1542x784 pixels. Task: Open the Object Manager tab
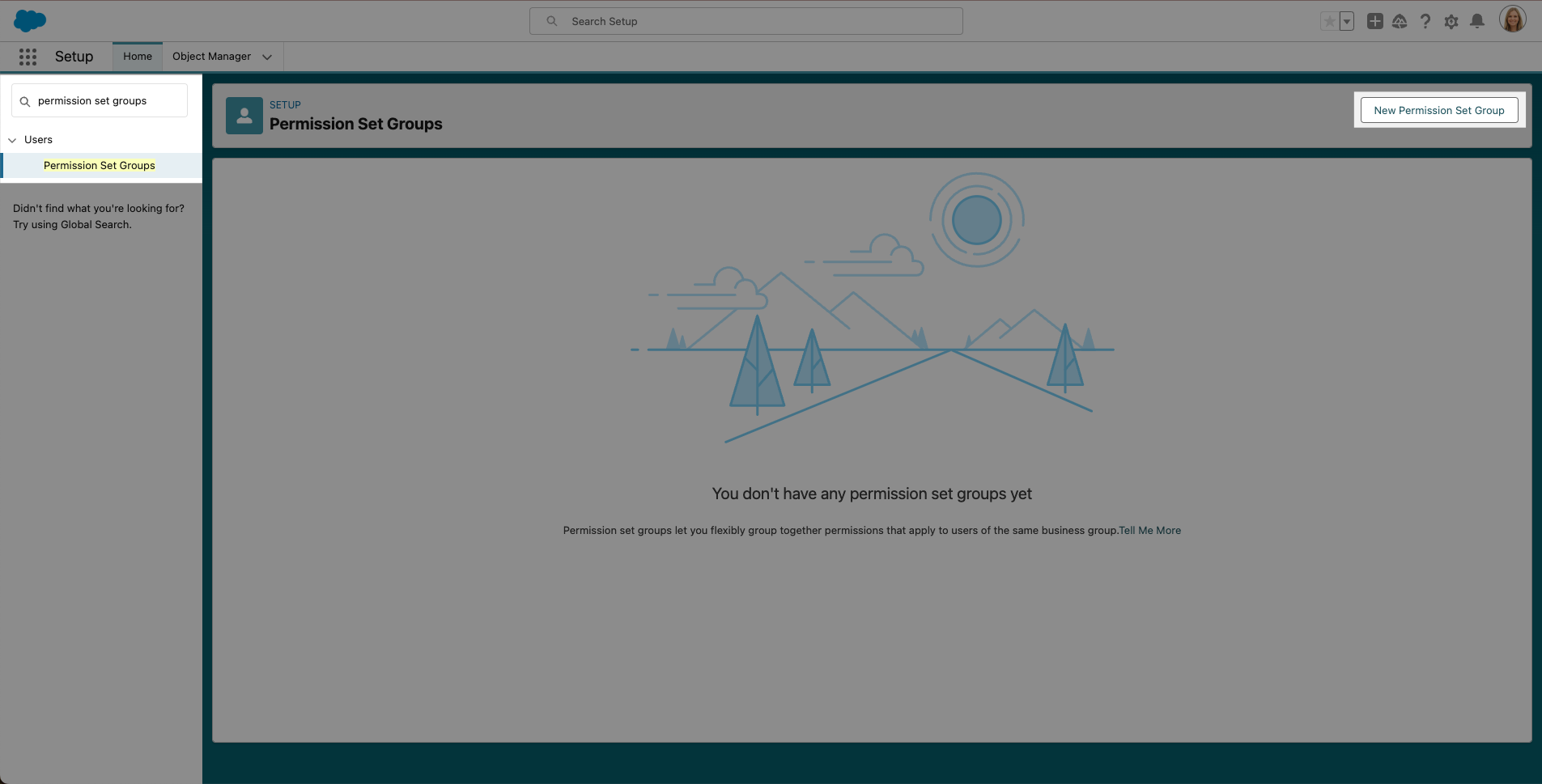coord(211,57)
